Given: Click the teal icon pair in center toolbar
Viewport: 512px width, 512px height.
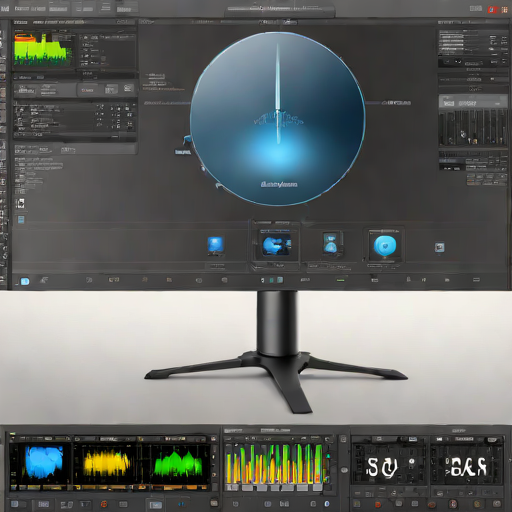Looking at the screenshot, I should [276, 280].
